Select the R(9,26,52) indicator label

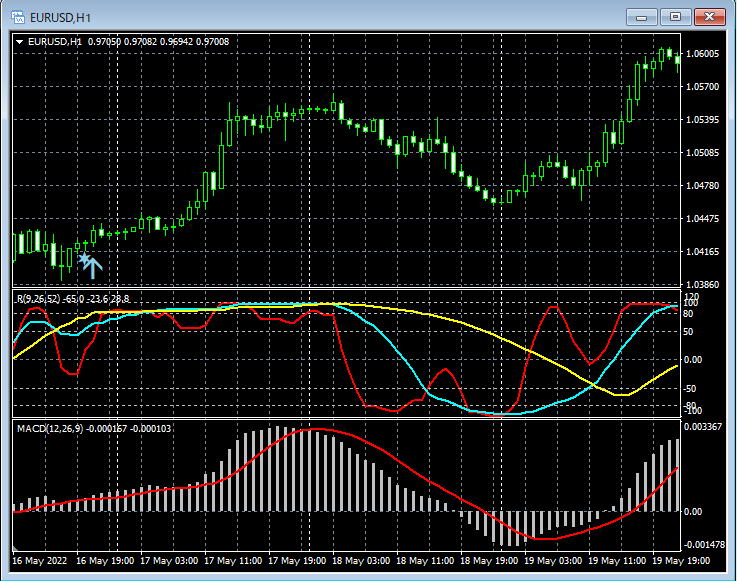point(73,299)
